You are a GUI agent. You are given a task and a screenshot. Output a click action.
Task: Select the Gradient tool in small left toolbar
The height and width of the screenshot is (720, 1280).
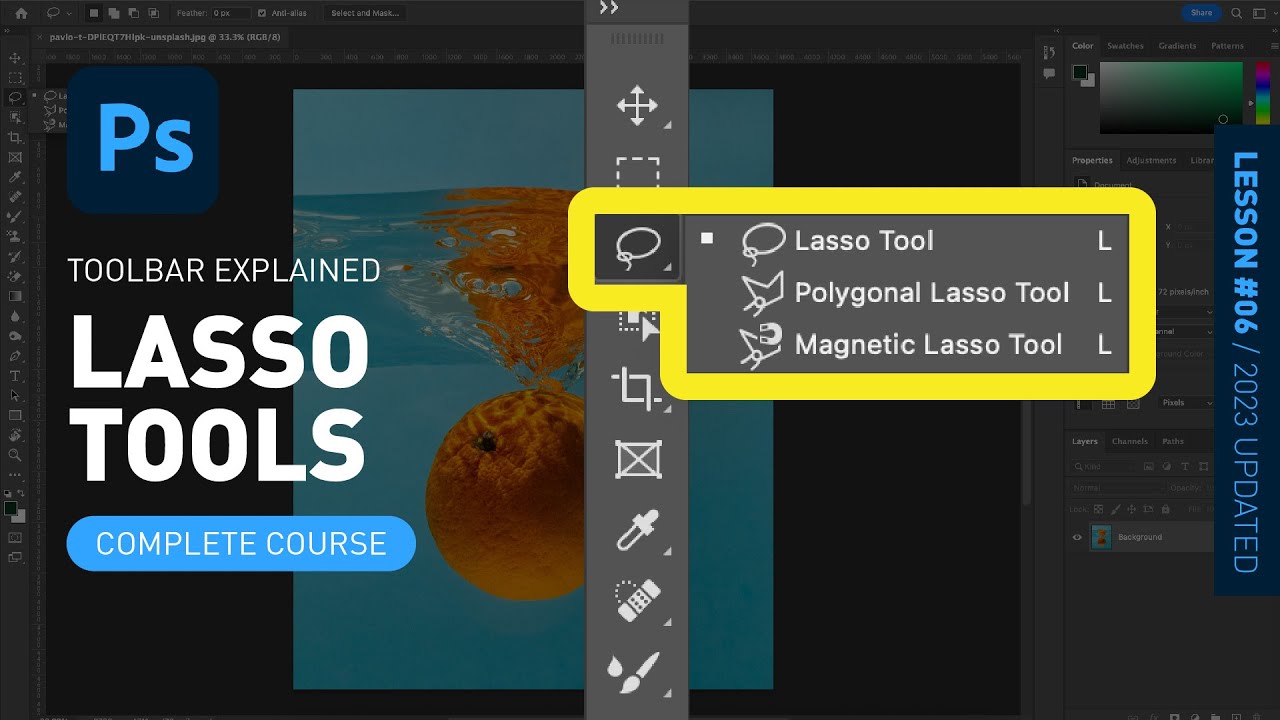tap(15, 296)
